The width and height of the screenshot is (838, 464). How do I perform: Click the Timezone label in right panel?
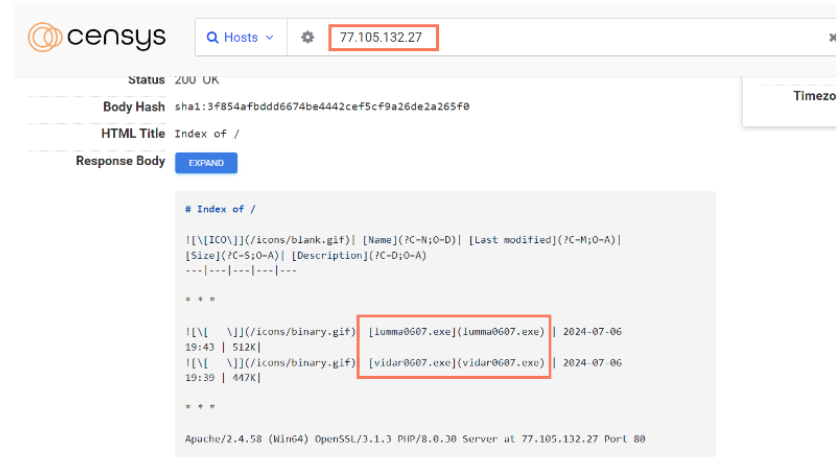(x=812, y=96)
